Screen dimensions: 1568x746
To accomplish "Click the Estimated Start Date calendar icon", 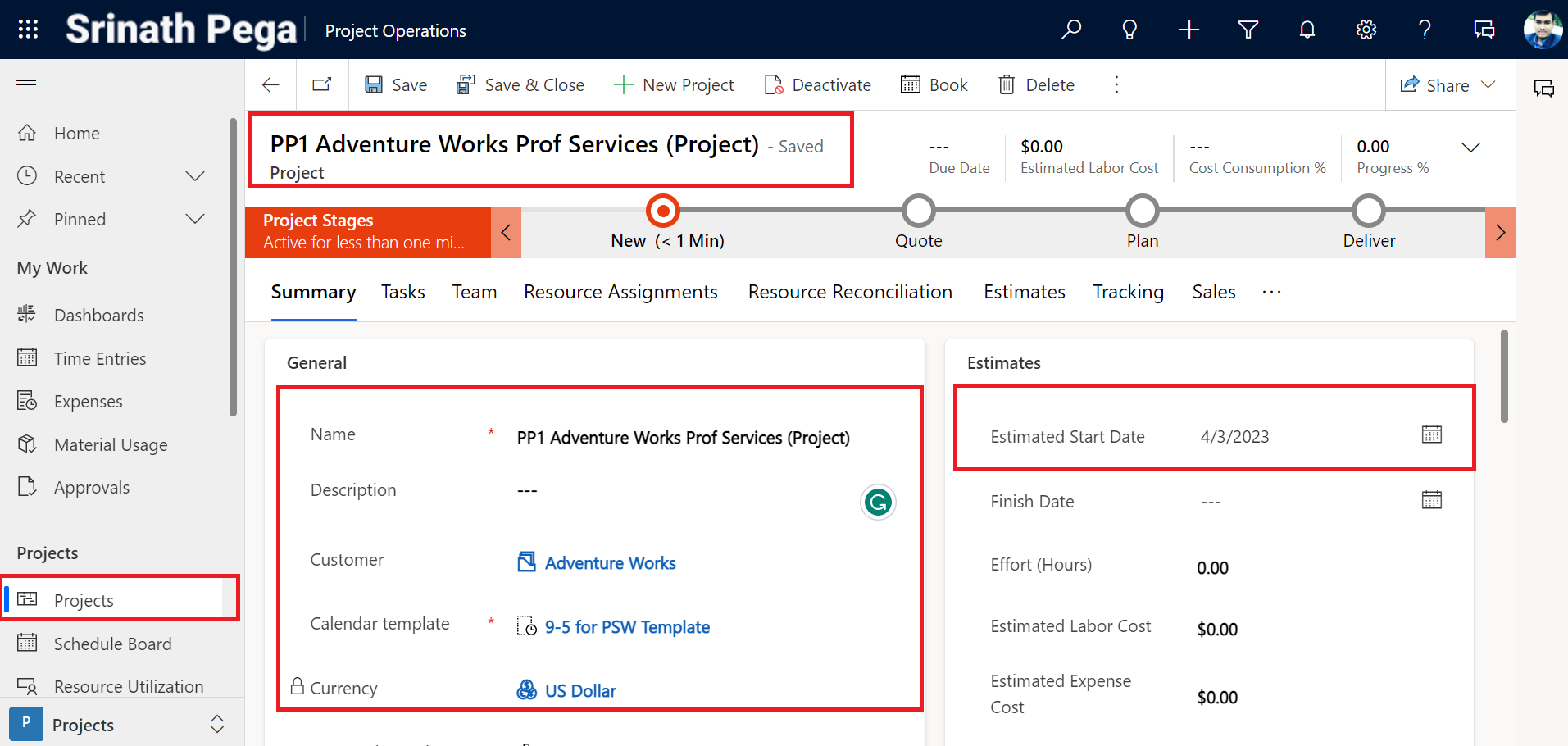I will [x=1431, y=434].
